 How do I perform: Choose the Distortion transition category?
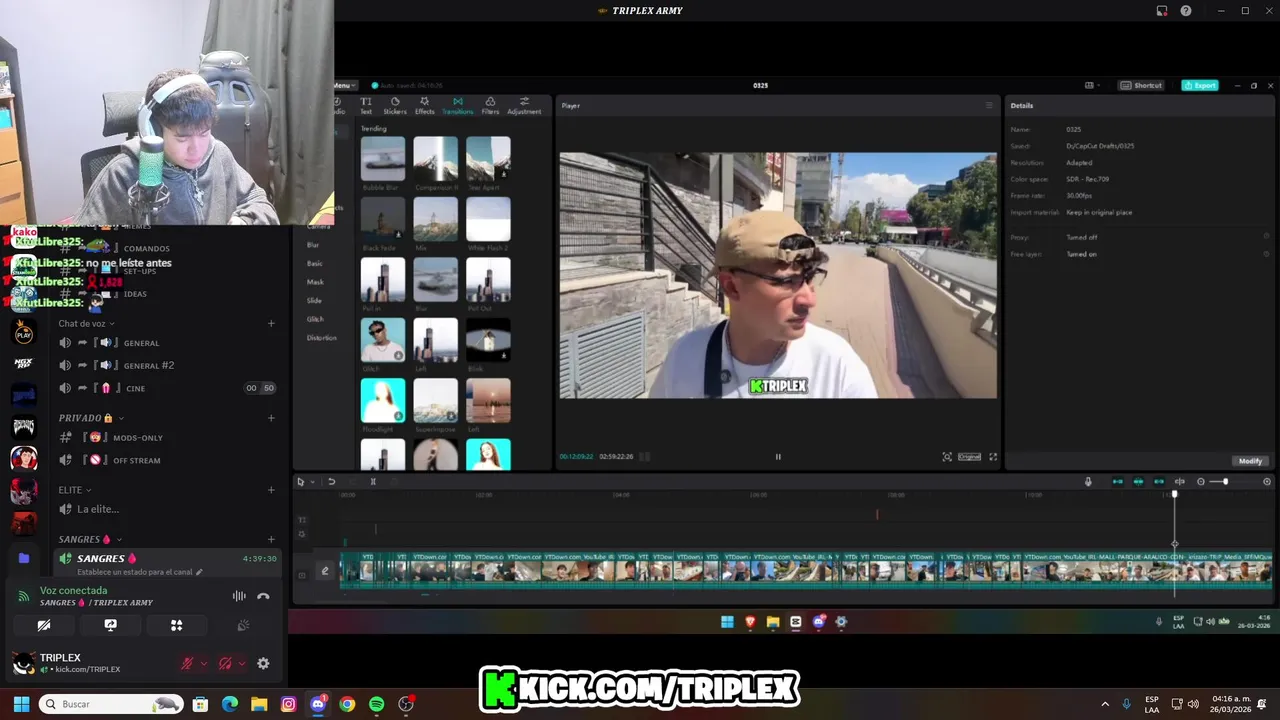321,337
